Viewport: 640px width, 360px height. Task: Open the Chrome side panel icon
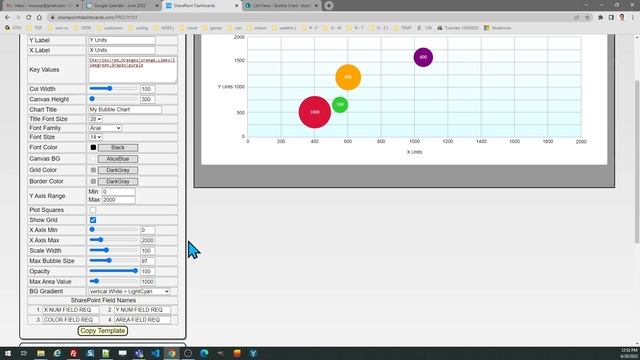tap(611, 18)
